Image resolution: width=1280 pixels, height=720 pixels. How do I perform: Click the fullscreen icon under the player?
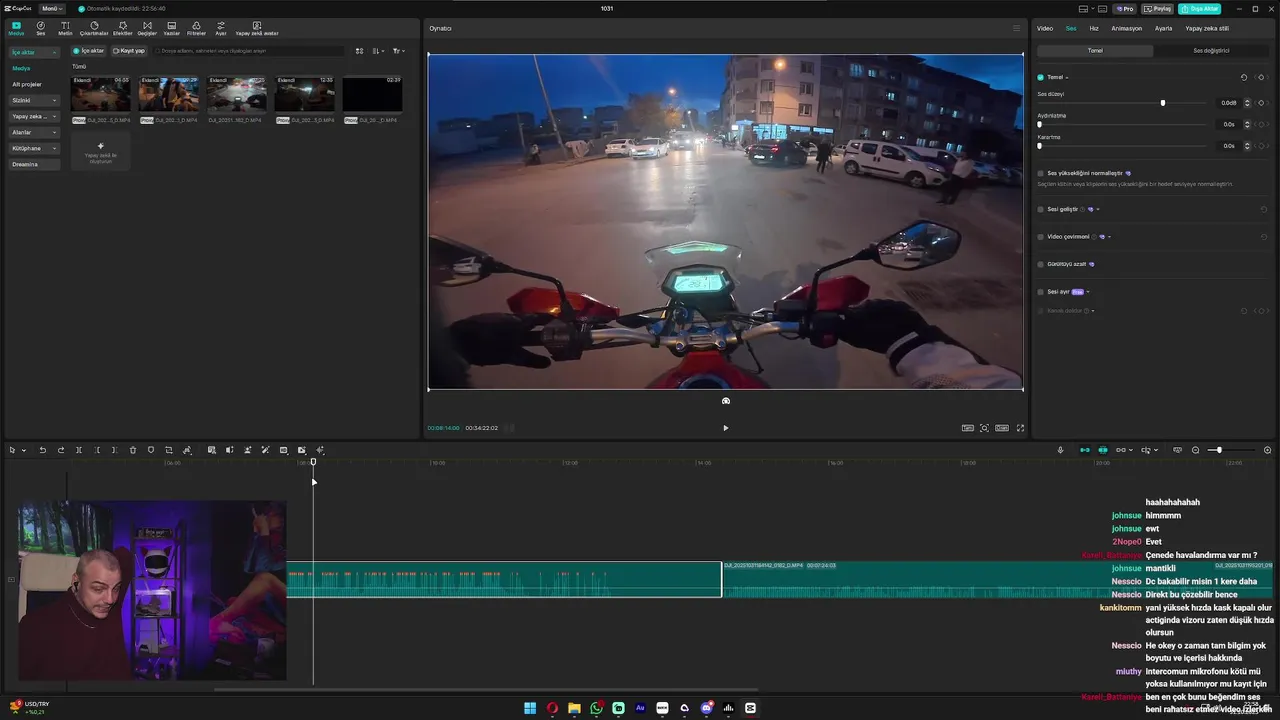click(x=1020, y=428)
